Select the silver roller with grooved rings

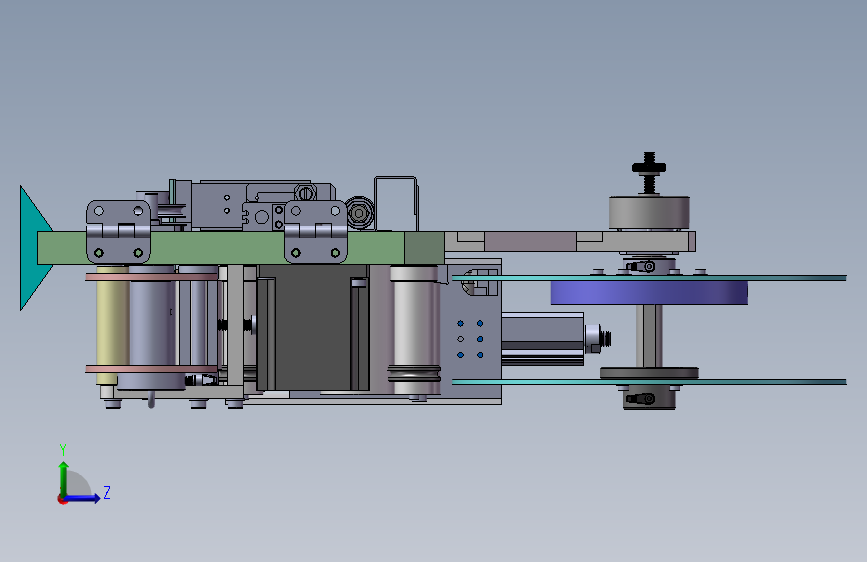tap(415, 330)
